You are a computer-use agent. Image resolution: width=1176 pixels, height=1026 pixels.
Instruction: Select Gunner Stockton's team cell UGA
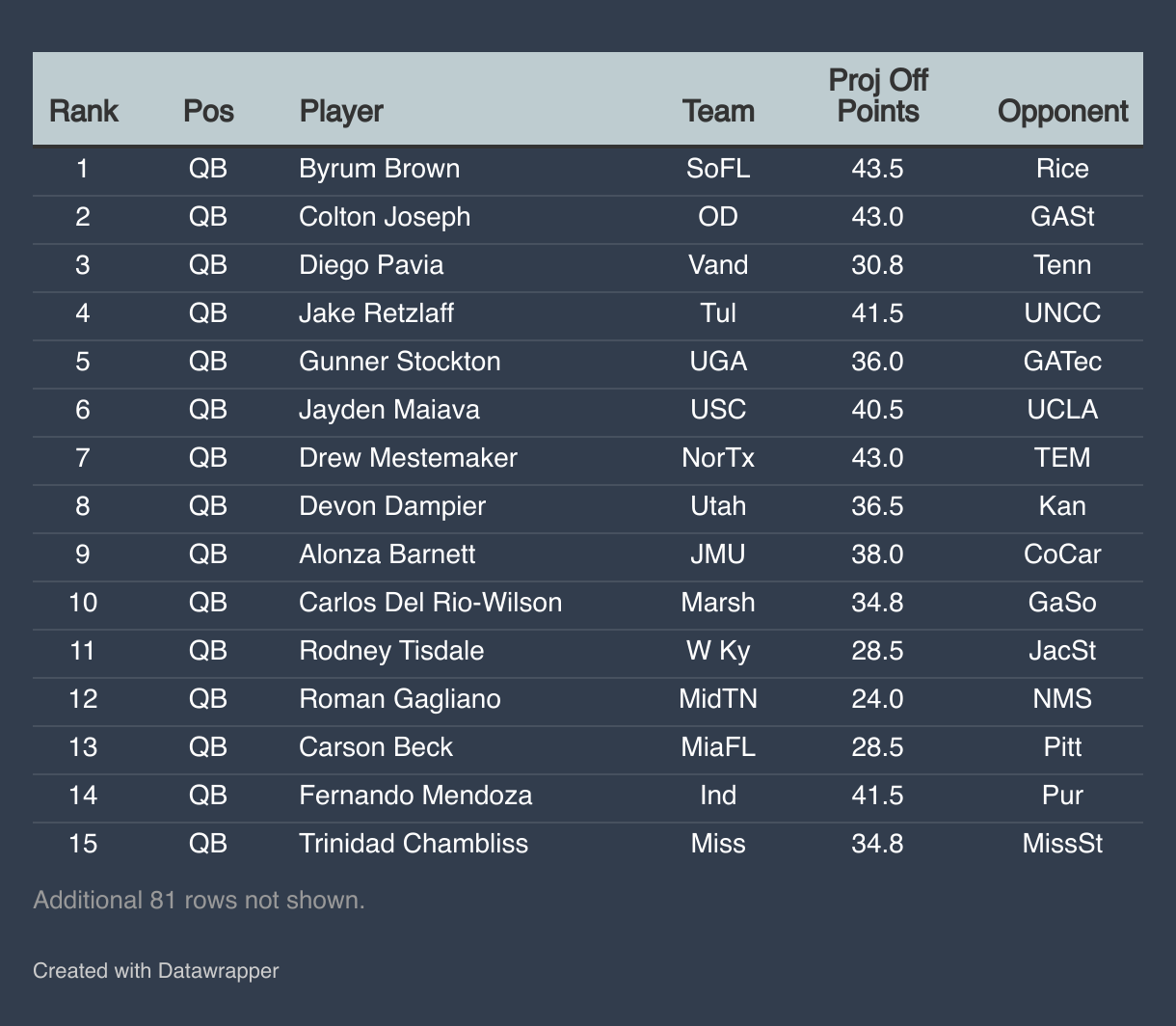click(718, 362)
